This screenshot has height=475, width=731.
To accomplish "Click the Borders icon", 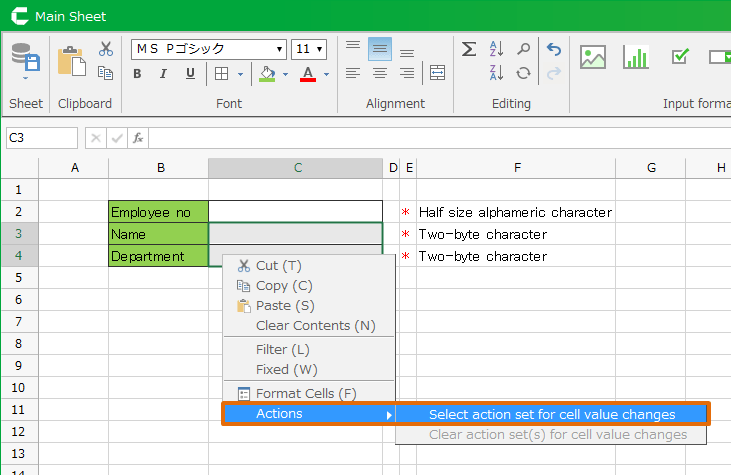I will pos(221,74).
